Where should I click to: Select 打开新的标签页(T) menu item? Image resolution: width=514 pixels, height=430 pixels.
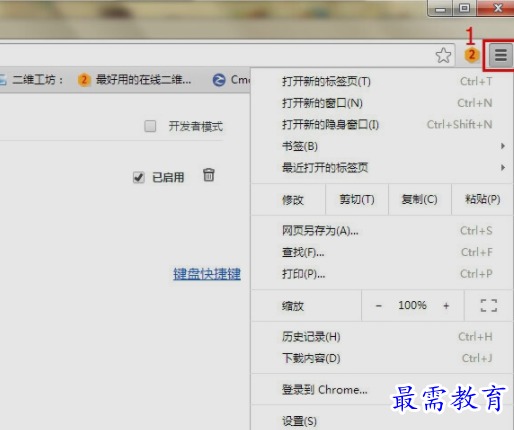point(382,81)
